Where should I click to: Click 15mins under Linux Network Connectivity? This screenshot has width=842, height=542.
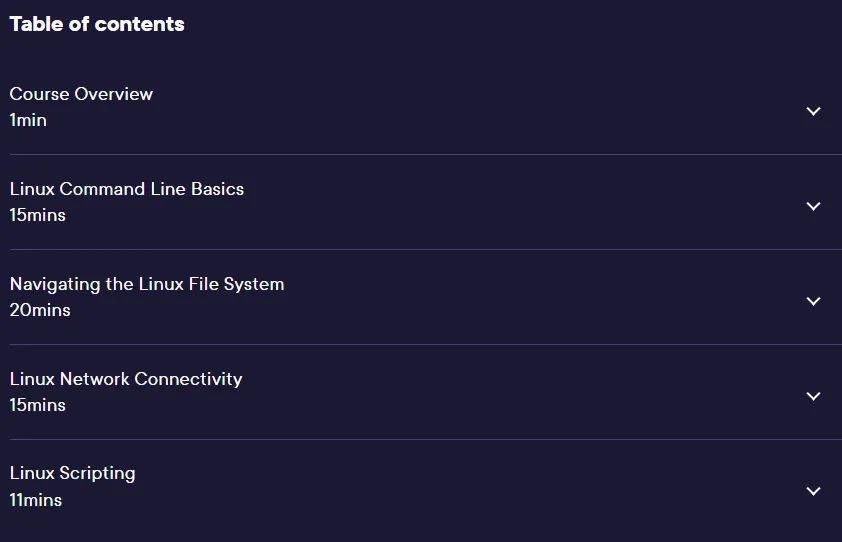[38, 405]
